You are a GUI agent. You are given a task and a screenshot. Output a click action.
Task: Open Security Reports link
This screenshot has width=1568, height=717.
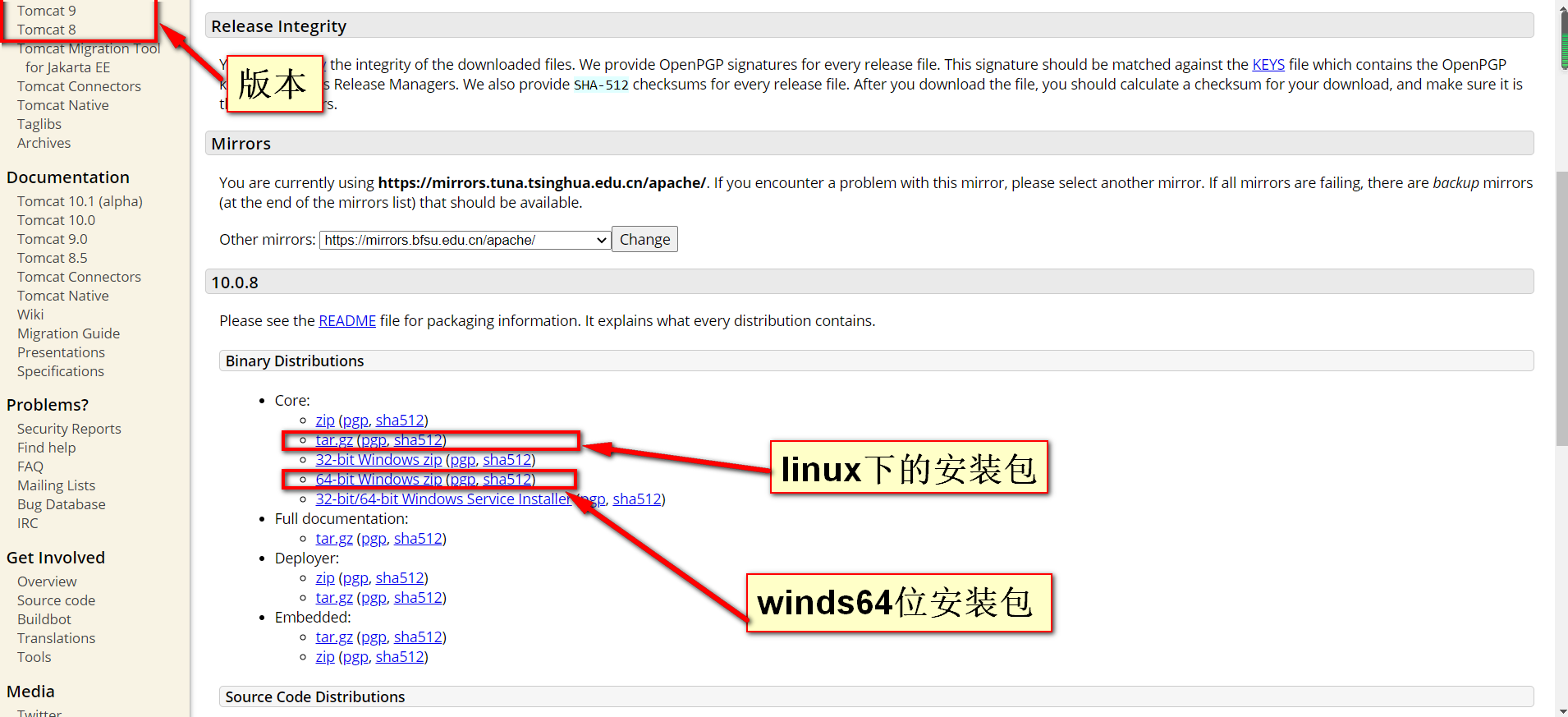(x=69, y=429)
